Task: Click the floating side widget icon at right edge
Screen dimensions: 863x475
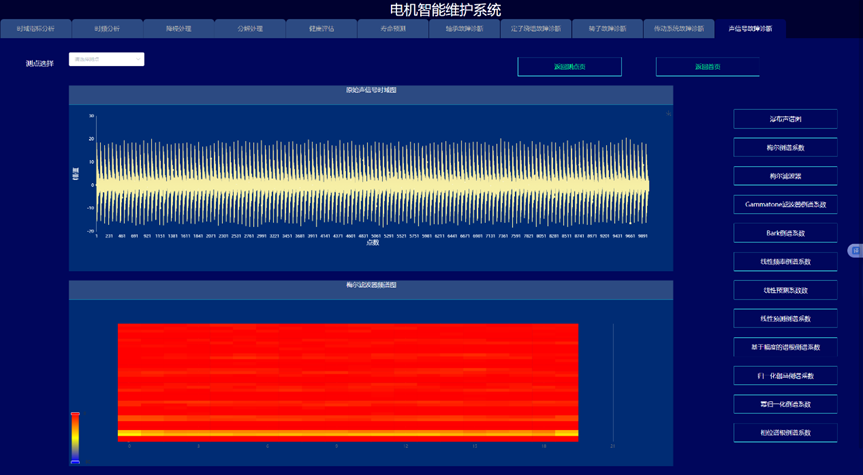Action: click(x=855, y=250)
